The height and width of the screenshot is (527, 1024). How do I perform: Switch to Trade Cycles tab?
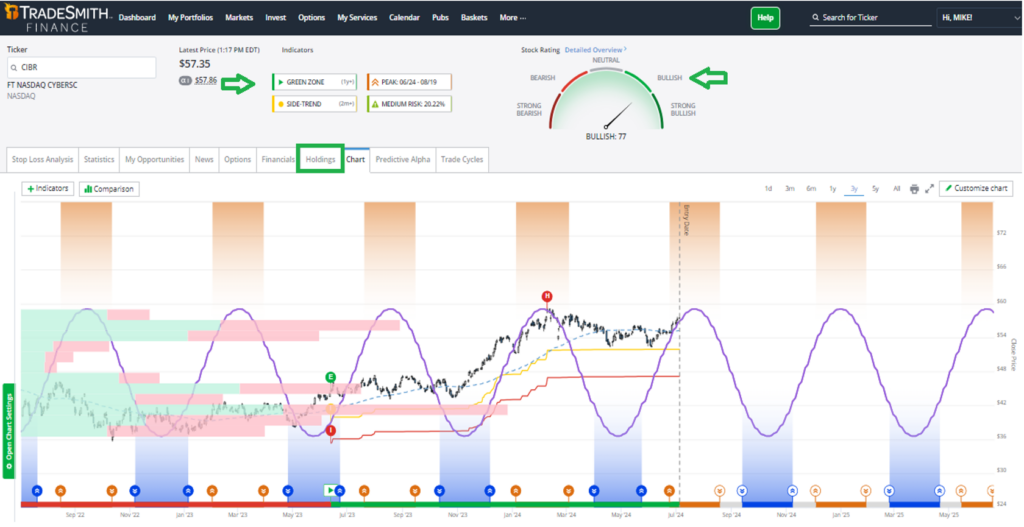pos(462,159)
